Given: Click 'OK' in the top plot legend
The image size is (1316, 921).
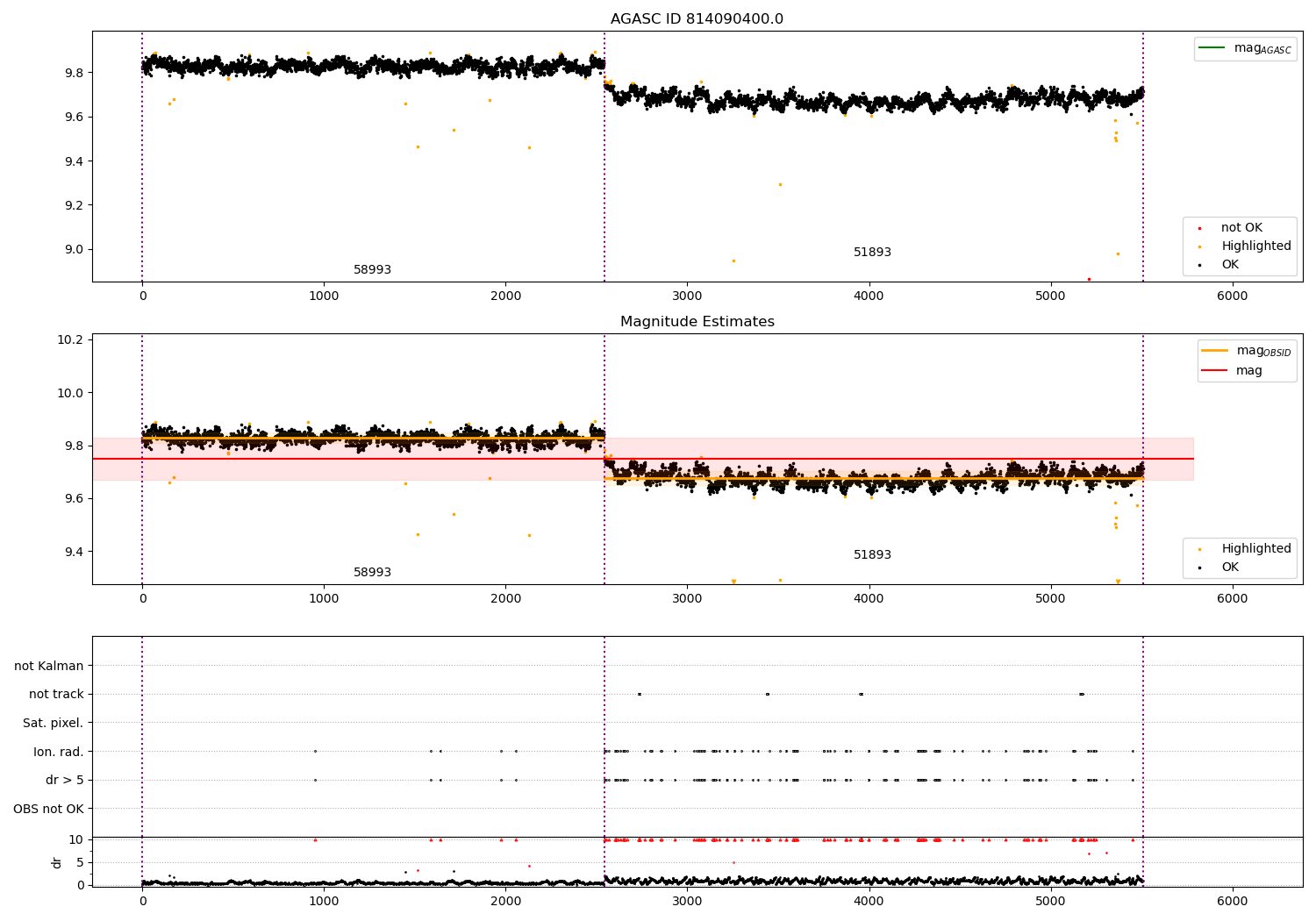Looking at the screenshot, I should 1230,264.
